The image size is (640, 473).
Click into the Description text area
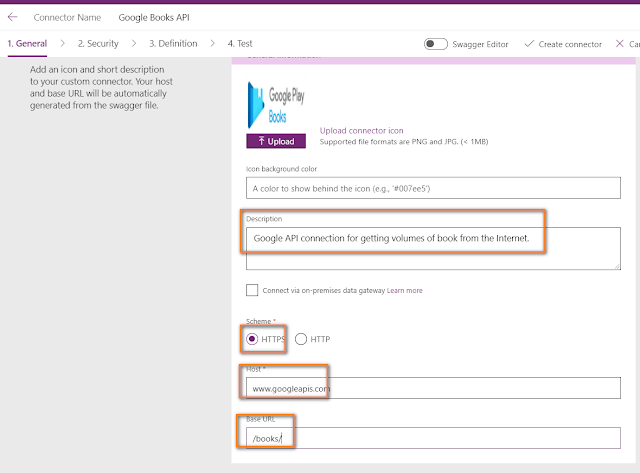click(433, 249)
